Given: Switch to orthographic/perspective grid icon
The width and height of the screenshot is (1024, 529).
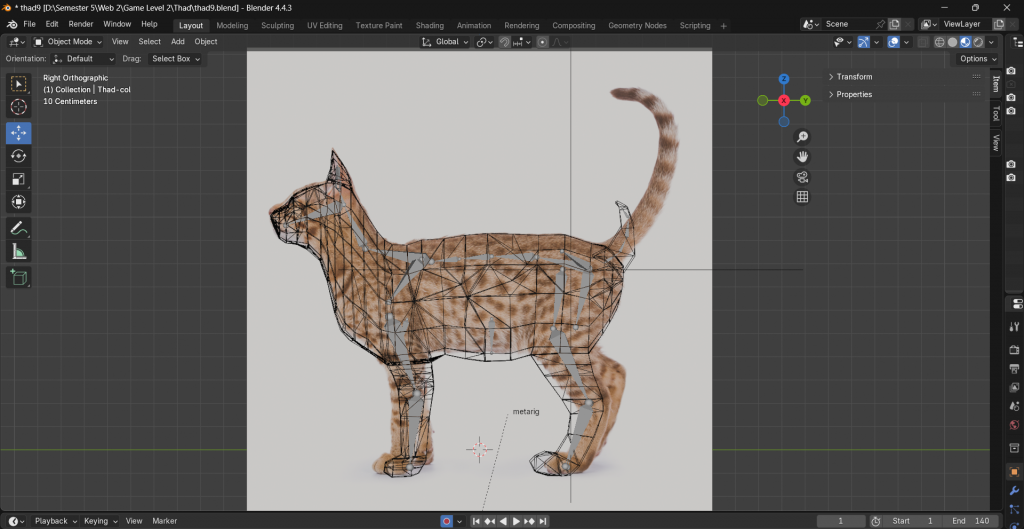Looking at the screenshot, I should click(802, 197).
